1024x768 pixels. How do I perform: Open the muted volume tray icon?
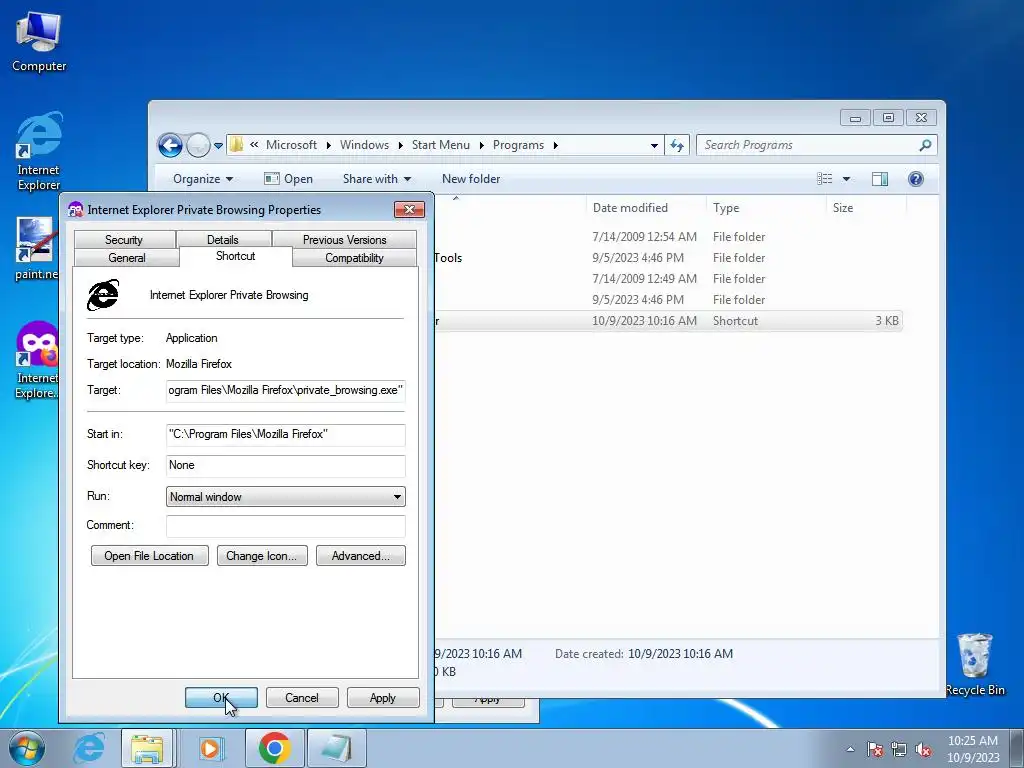tap(923, 749)
